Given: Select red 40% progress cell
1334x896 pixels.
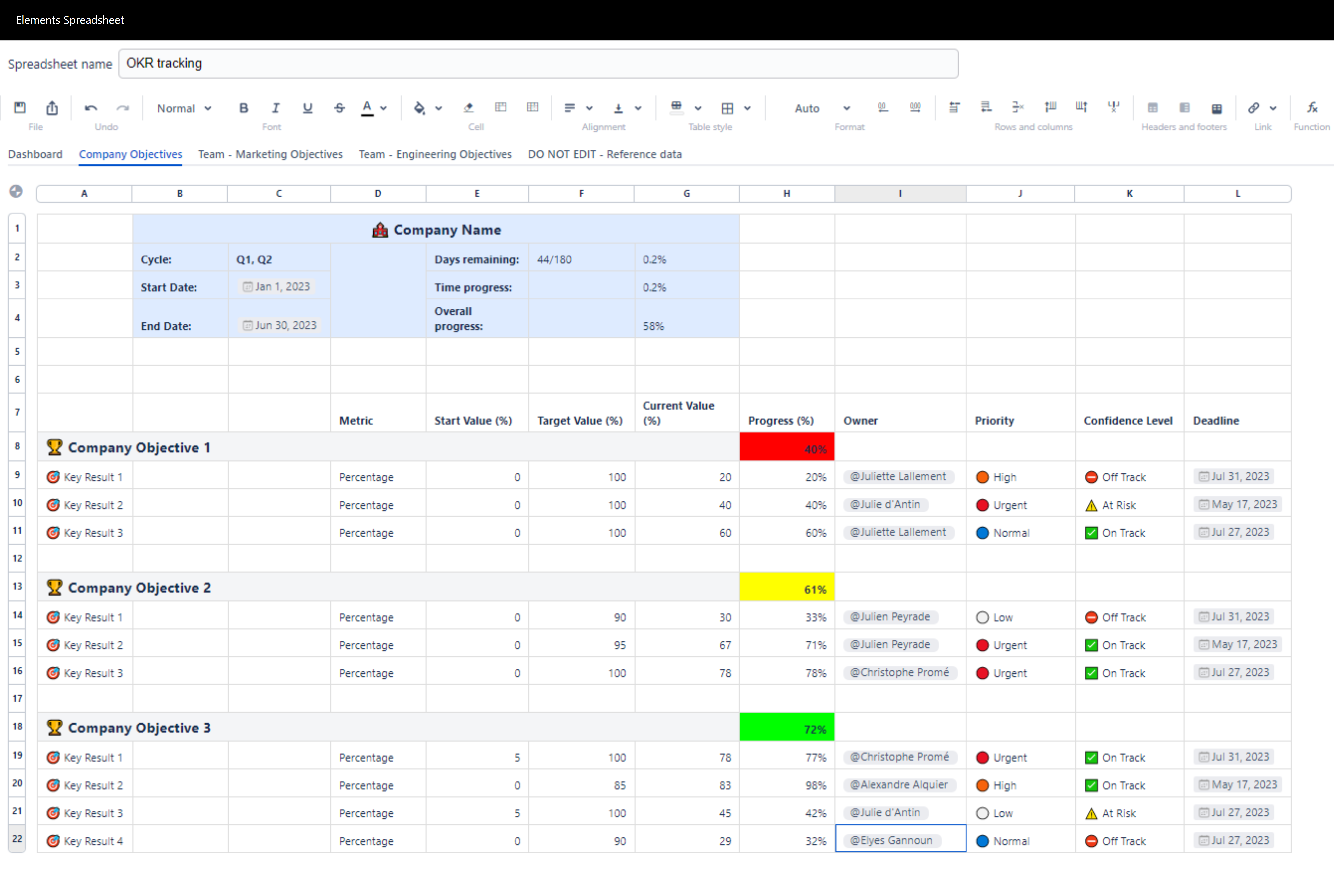Looking at the screenshot, I should point(786,447).
